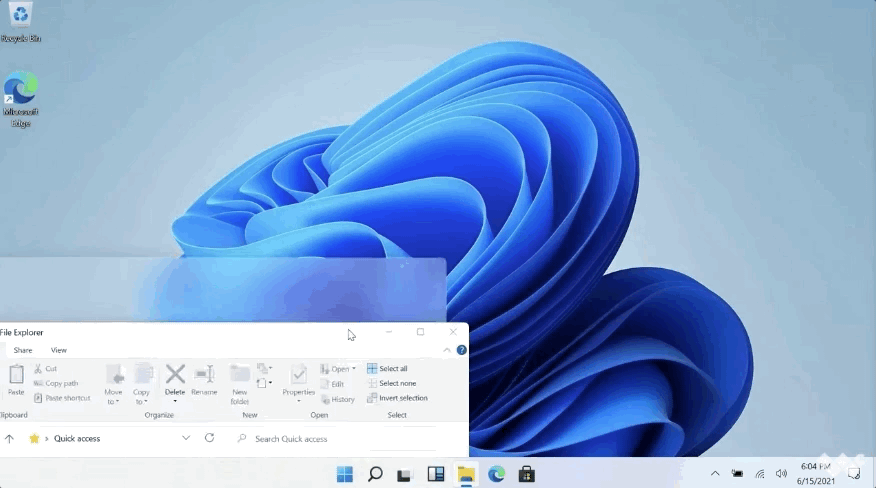
Task: Click Quick access in the address bar
Action: (77, 439)
